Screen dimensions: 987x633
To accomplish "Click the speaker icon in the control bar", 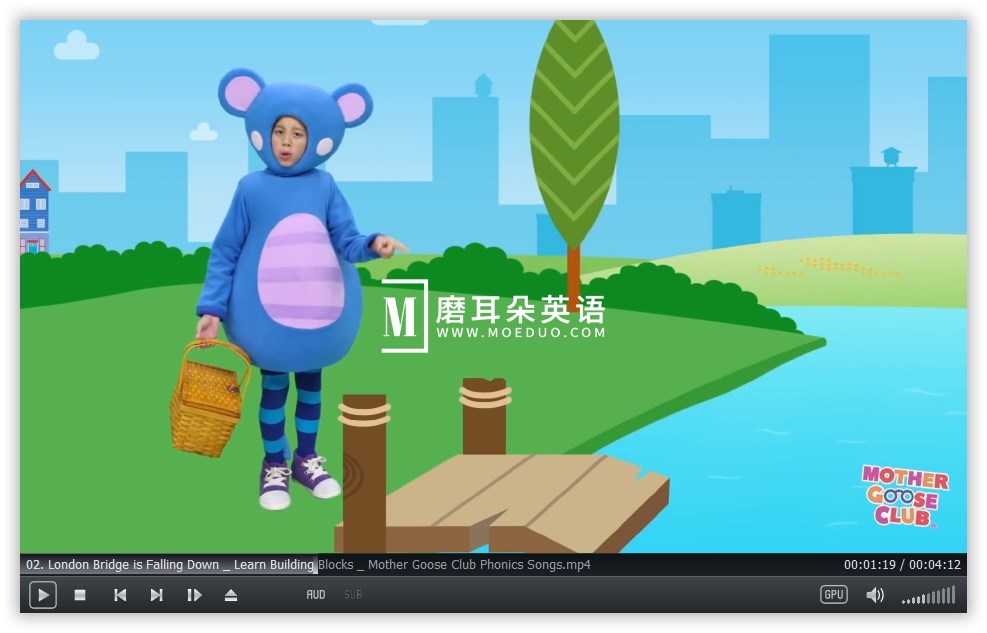I will tap(875, 594).
